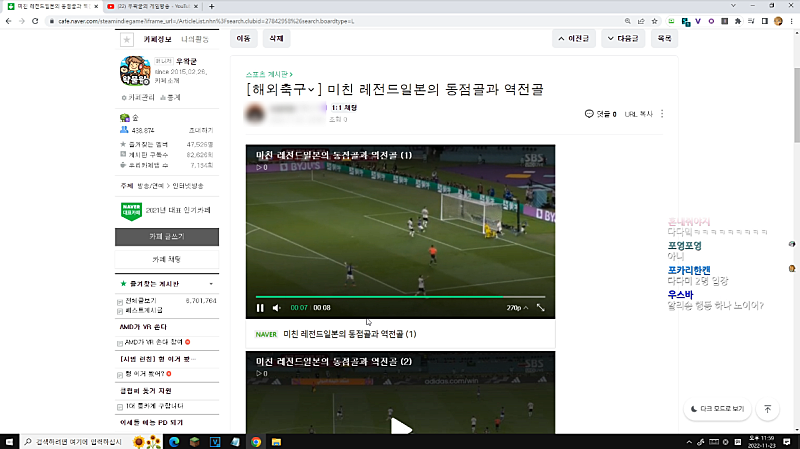Image resolution: width=800 pixels, height=449 pixels.
Task: Go back in the browser
Action: tap(8, 21)
